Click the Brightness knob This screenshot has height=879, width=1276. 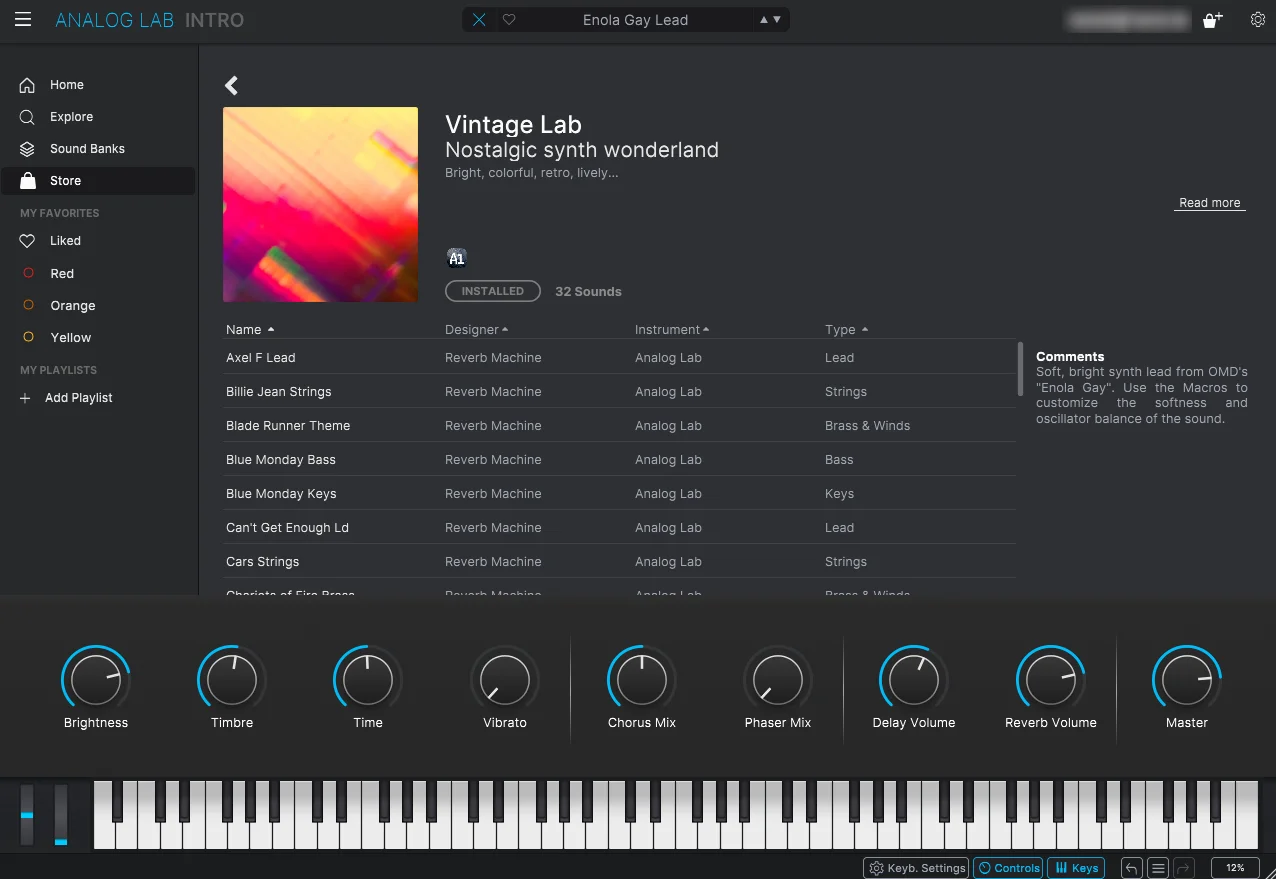pyautogui.click(x=96, y=680)
